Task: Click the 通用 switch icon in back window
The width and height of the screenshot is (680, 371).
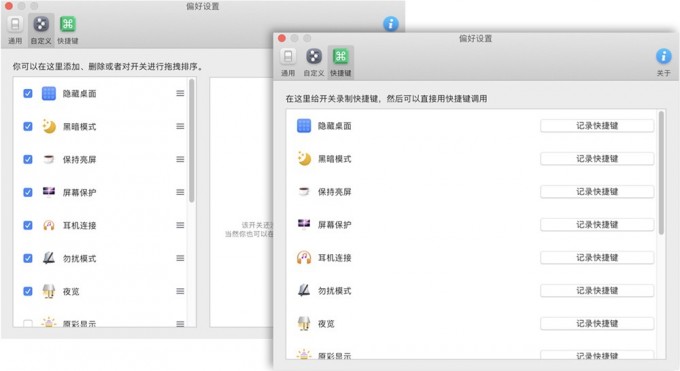Action: coord(15,24)
